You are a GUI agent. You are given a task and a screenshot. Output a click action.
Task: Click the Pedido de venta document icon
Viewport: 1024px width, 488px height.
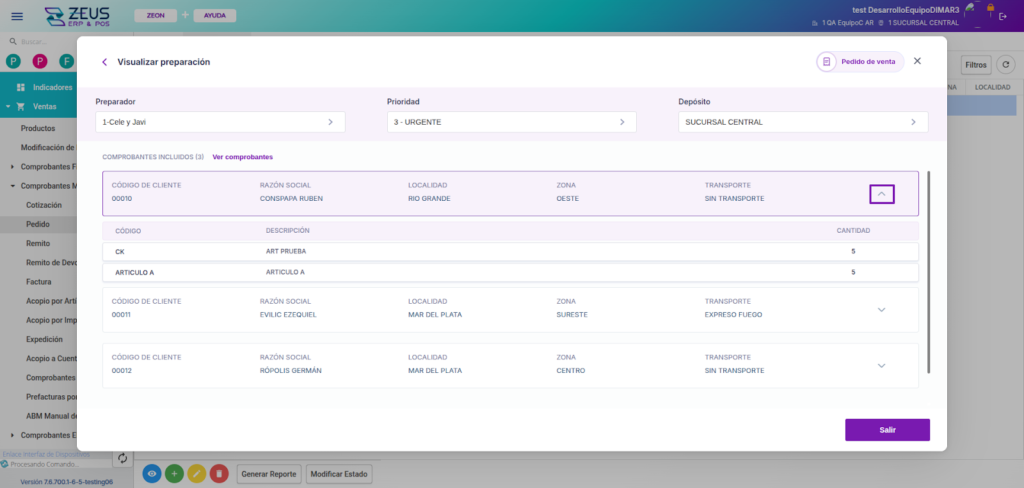click(826, 62)
